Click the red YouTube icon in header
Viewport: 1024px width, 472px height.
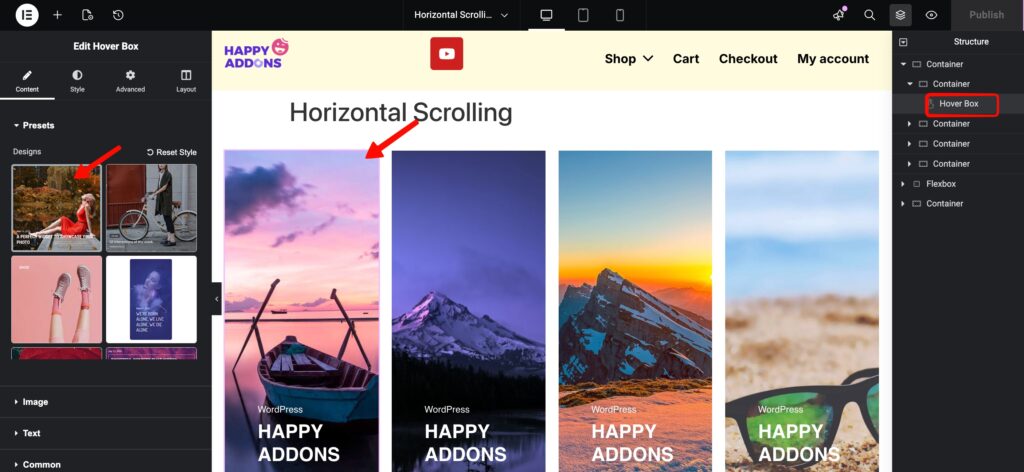(x=446, y=54)
